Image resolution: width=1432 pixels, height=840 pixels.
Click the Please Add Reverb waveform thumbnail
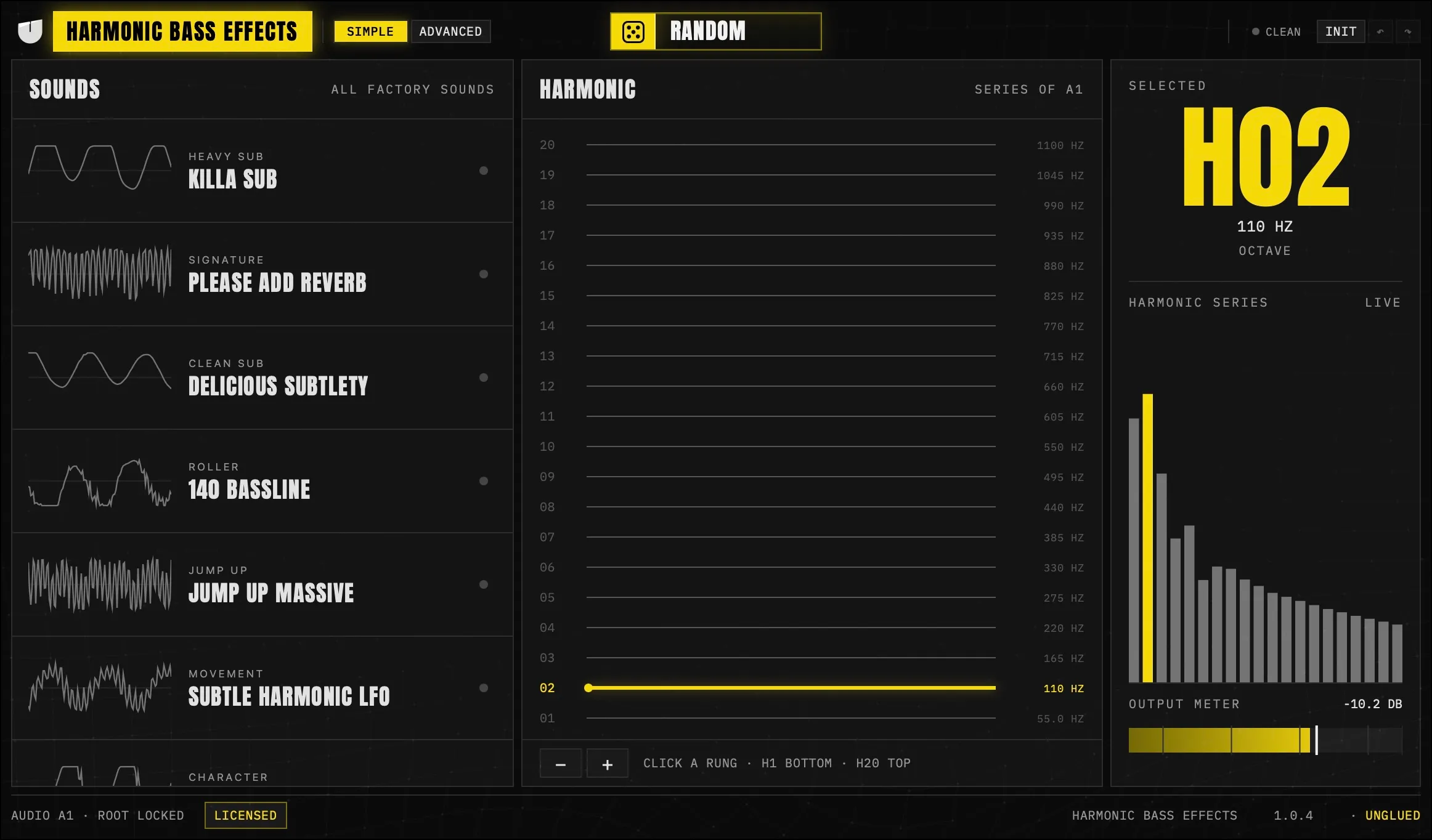tap(100, 272)
